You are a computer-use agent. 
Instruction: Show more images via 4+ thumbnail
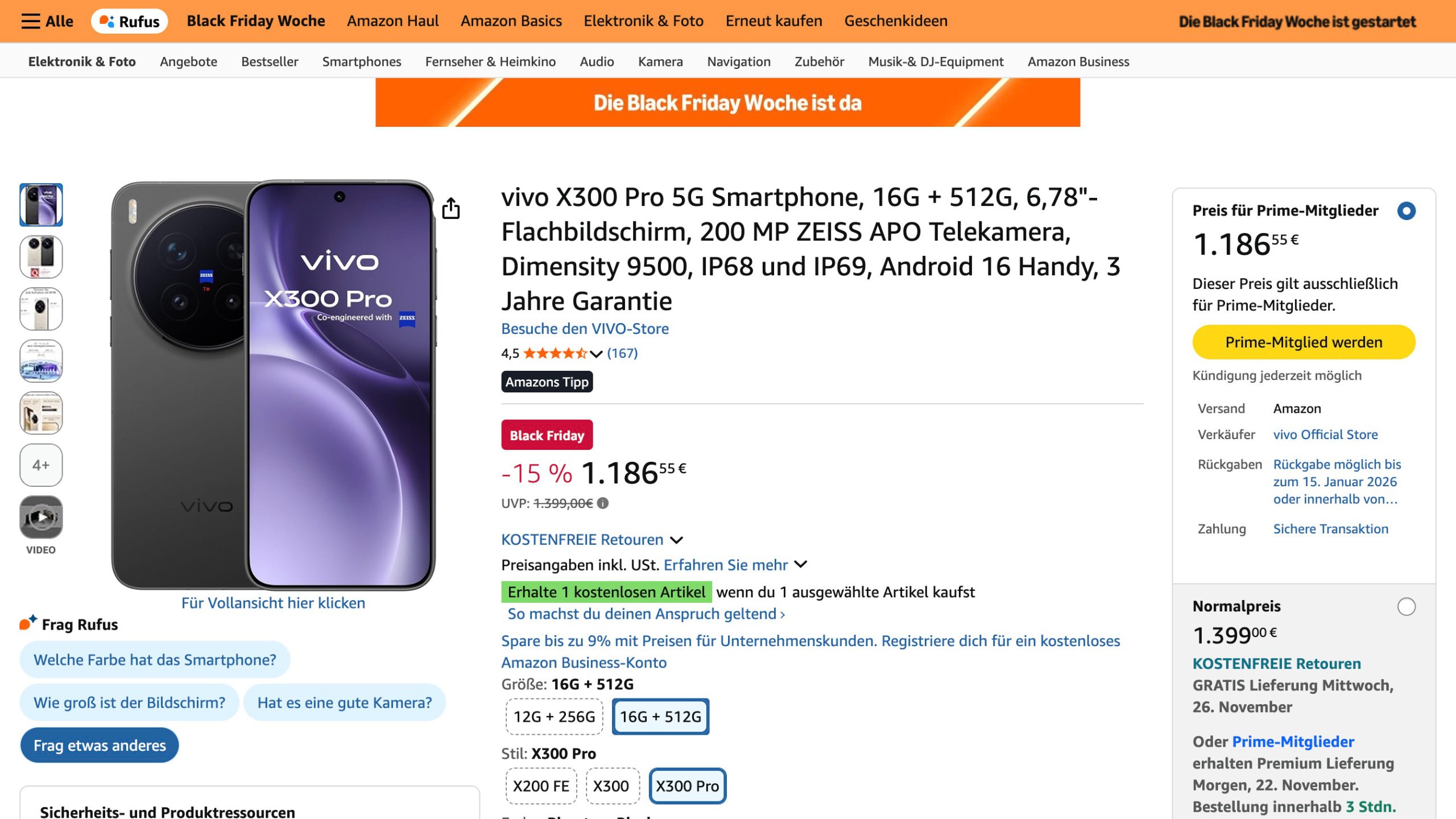[x=41, y=465]
